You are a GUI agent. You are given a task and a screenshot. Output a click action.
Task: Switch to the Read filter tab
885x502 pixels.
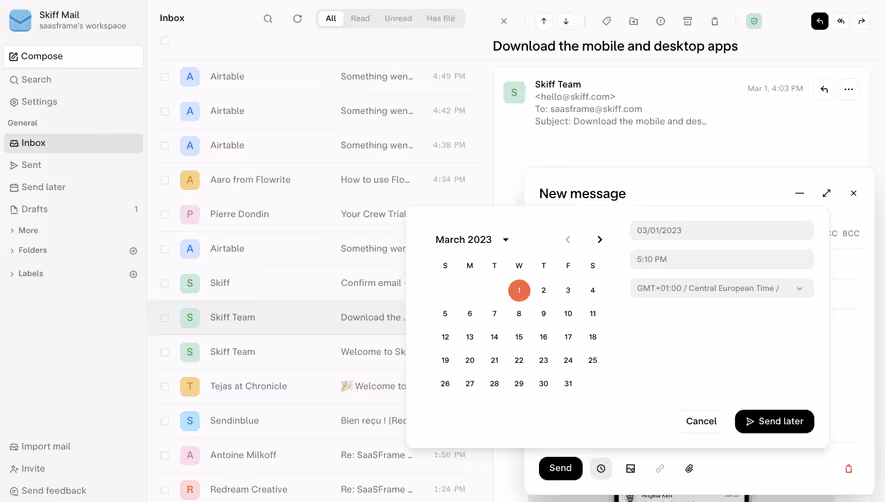click(x=360, y=19)
